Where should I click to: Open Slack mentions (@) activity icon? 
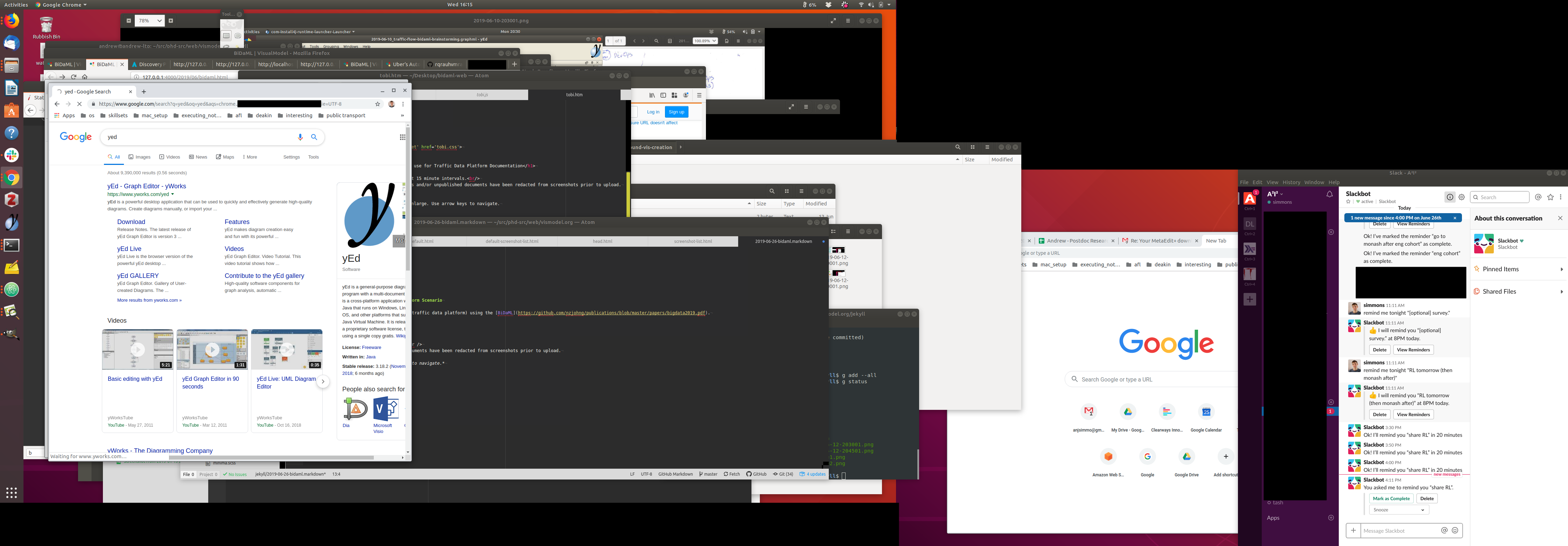(1538, 197)
